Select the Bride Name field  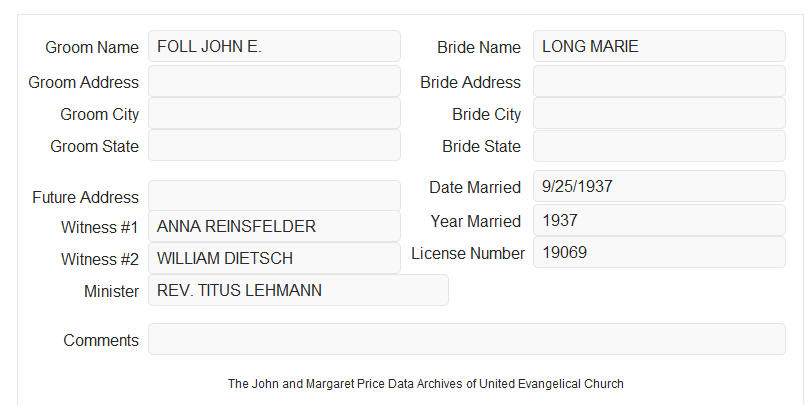[659, 46]
